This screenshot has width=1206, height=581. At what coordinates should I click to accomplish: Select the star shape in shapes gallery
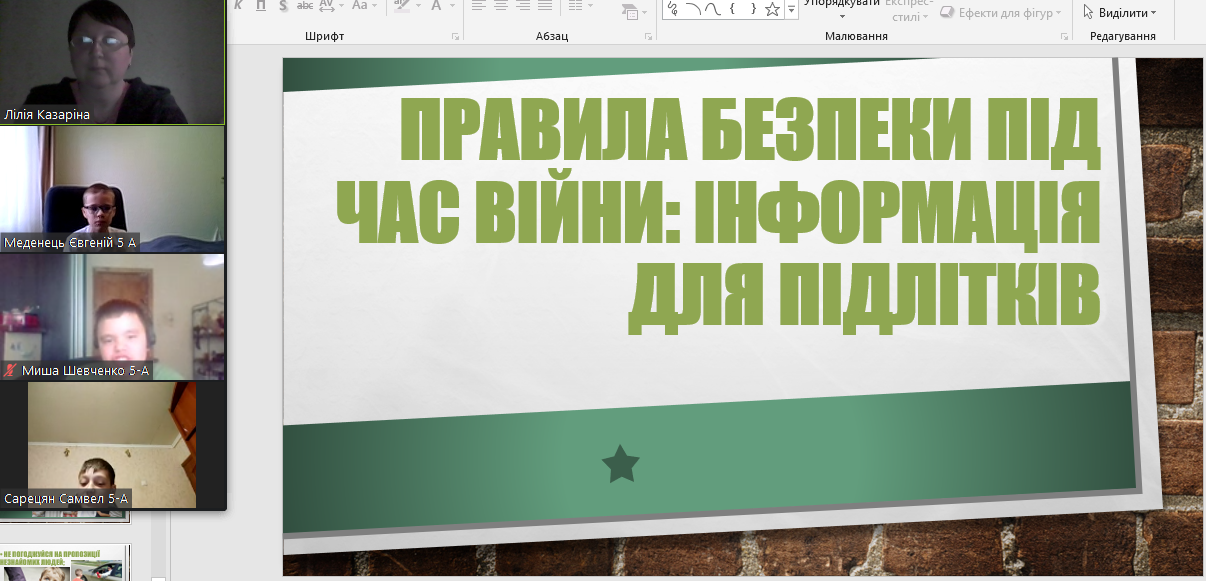[772, 9]
